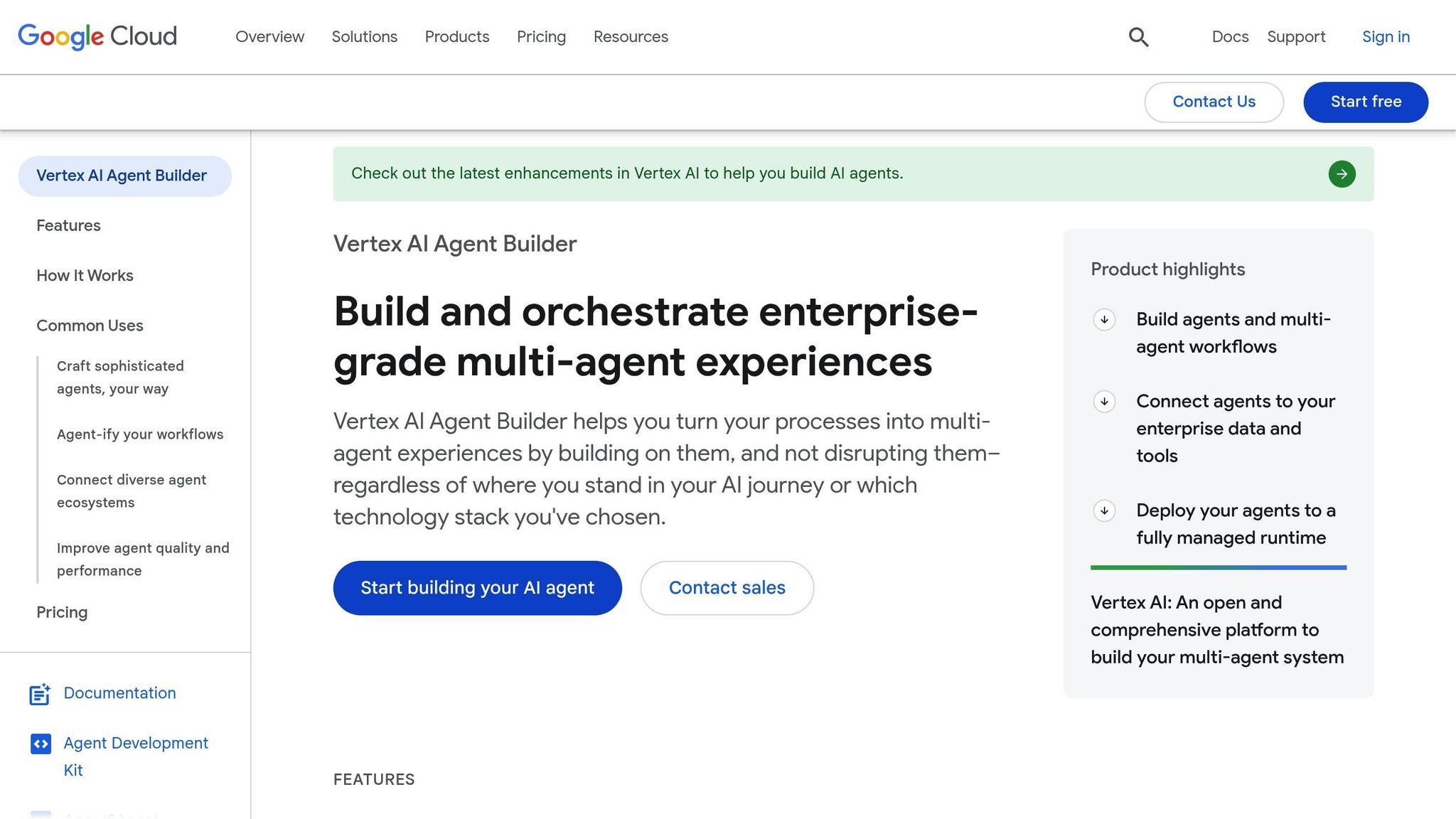This screenshot has width=1456, height=819.
Task: Open the Overview menu item
Action: click(x=269, y=37)
